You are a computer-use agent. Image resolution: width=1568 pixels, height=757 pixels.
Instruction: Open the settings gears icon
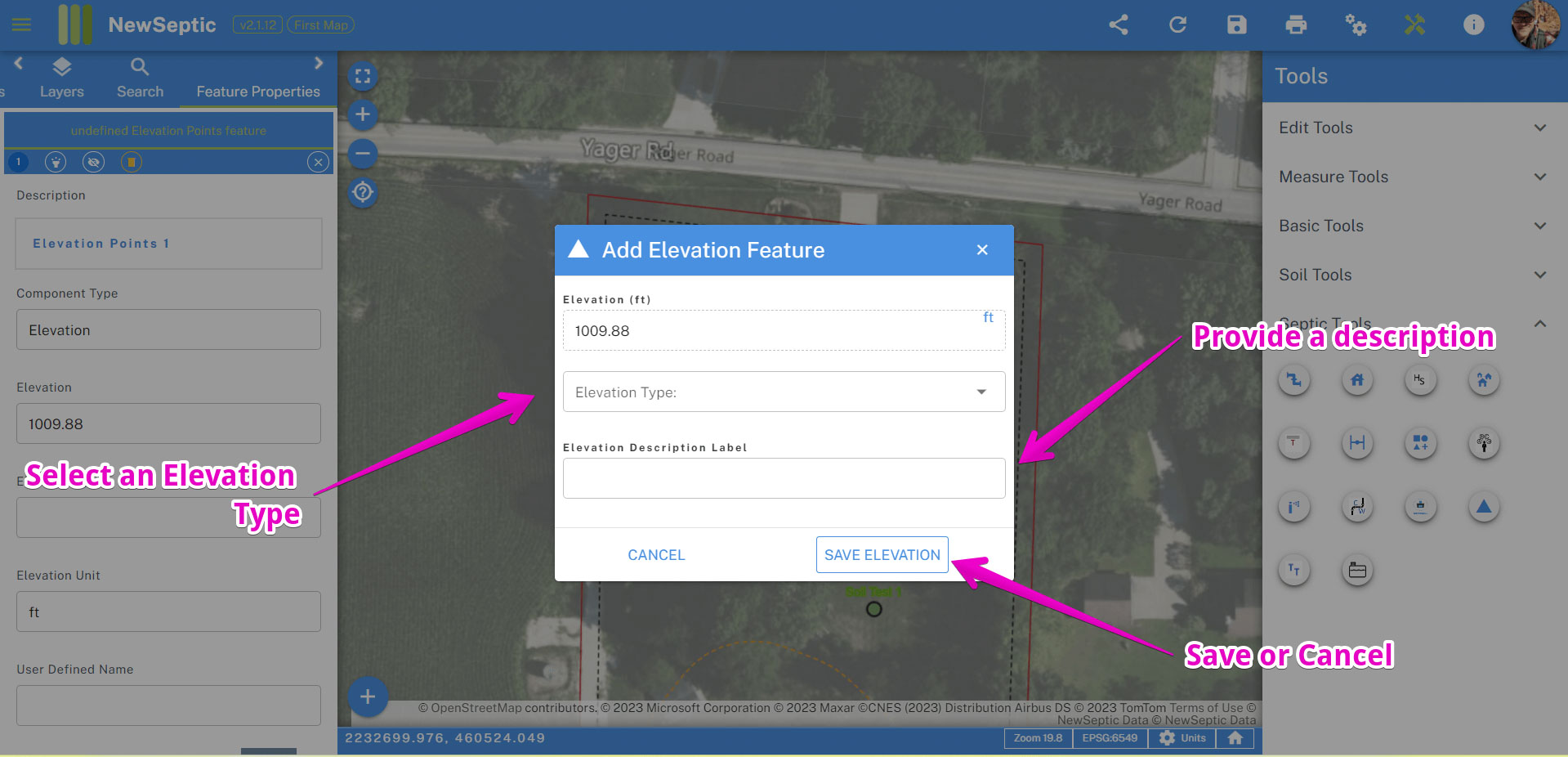coord(1356,25)
